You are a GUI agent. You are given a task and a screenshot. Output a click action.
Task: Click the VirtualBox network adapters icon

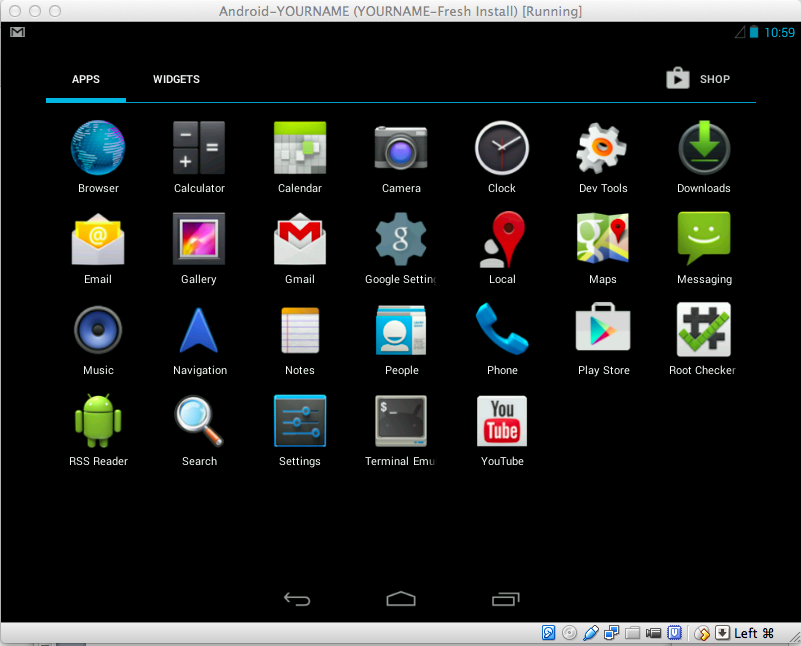pyautogui.click(x=611, y=633)
